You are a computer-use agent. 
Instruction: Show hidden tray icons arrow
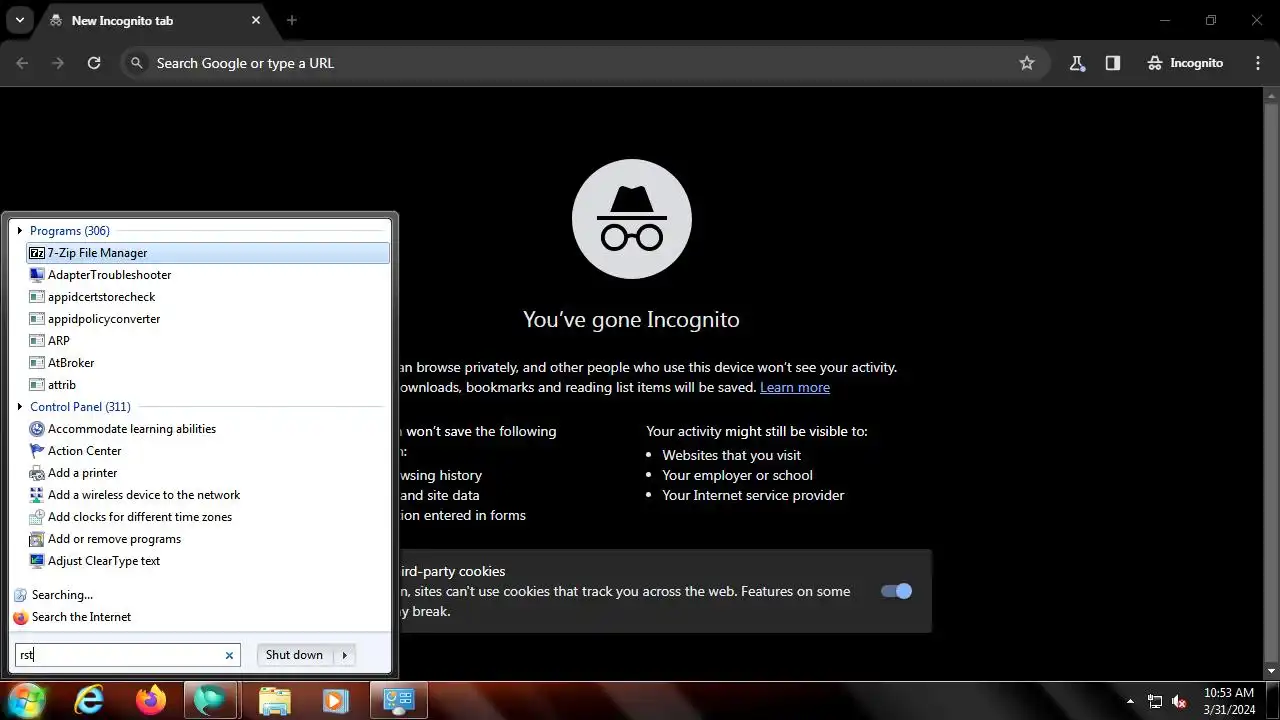click(1130, 701)
